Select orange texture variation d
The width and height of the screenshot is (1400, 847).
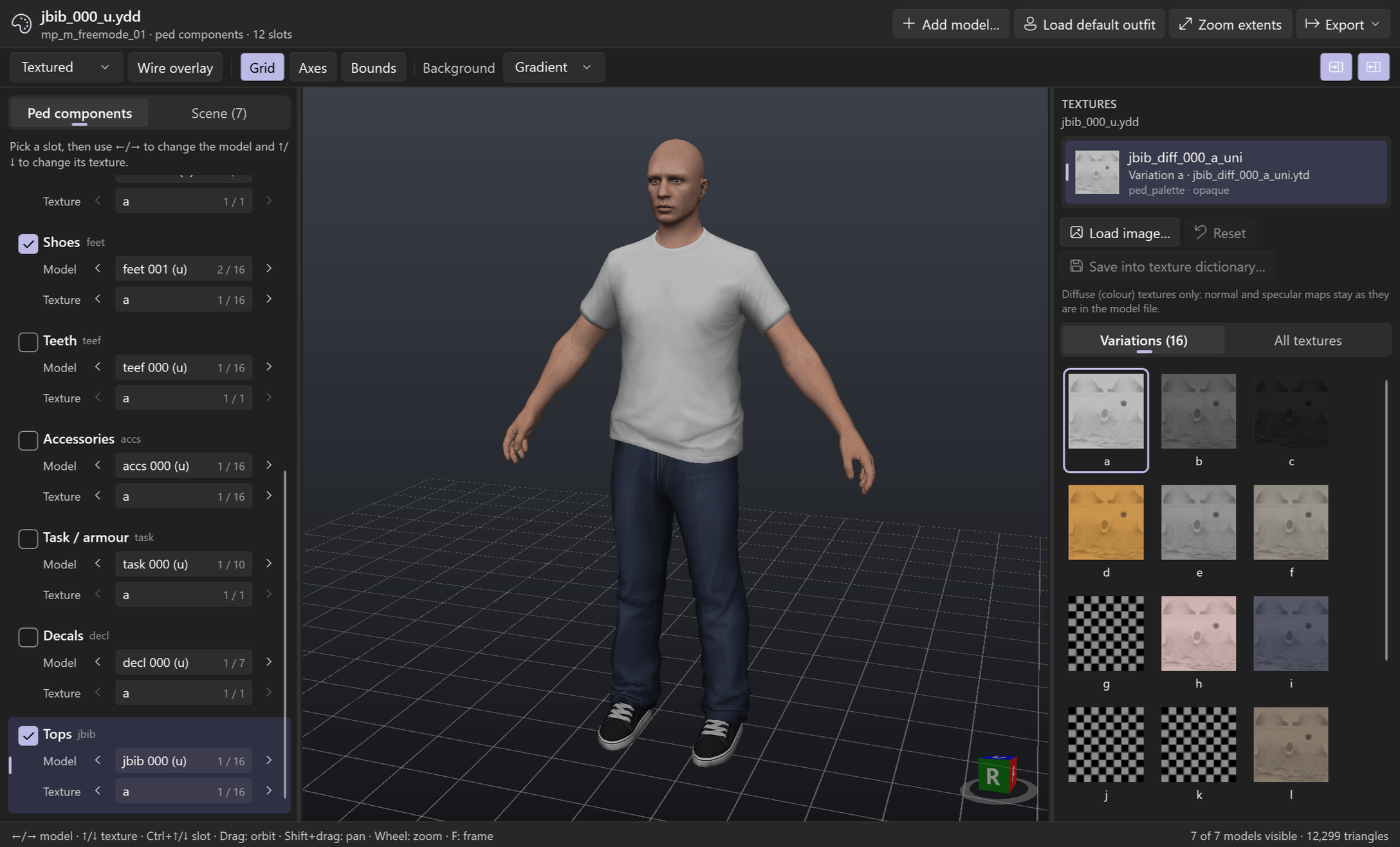click(1106, 531)
